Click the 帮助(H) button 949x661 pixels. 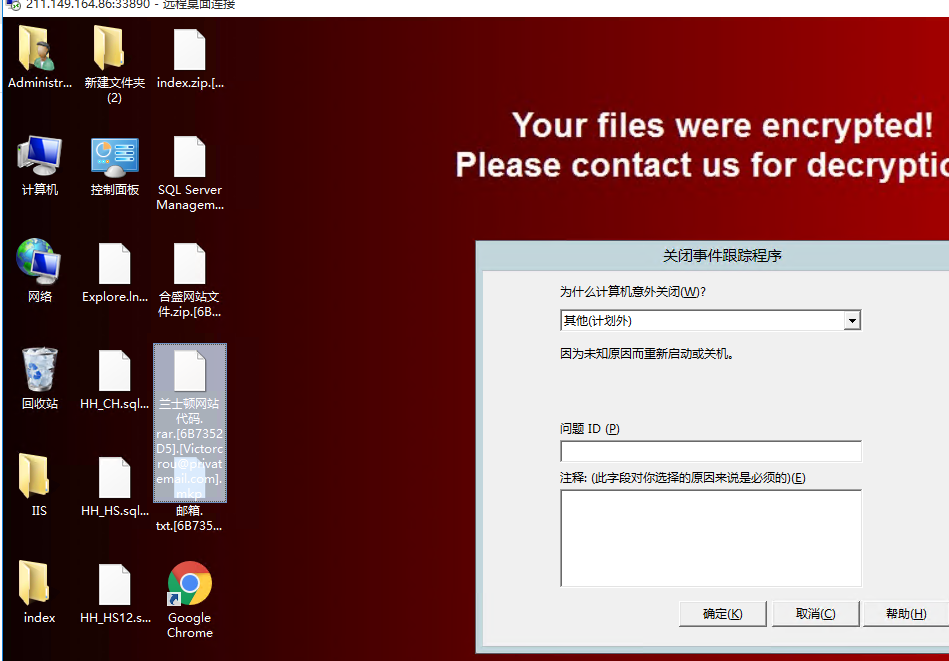click(905, 614)
